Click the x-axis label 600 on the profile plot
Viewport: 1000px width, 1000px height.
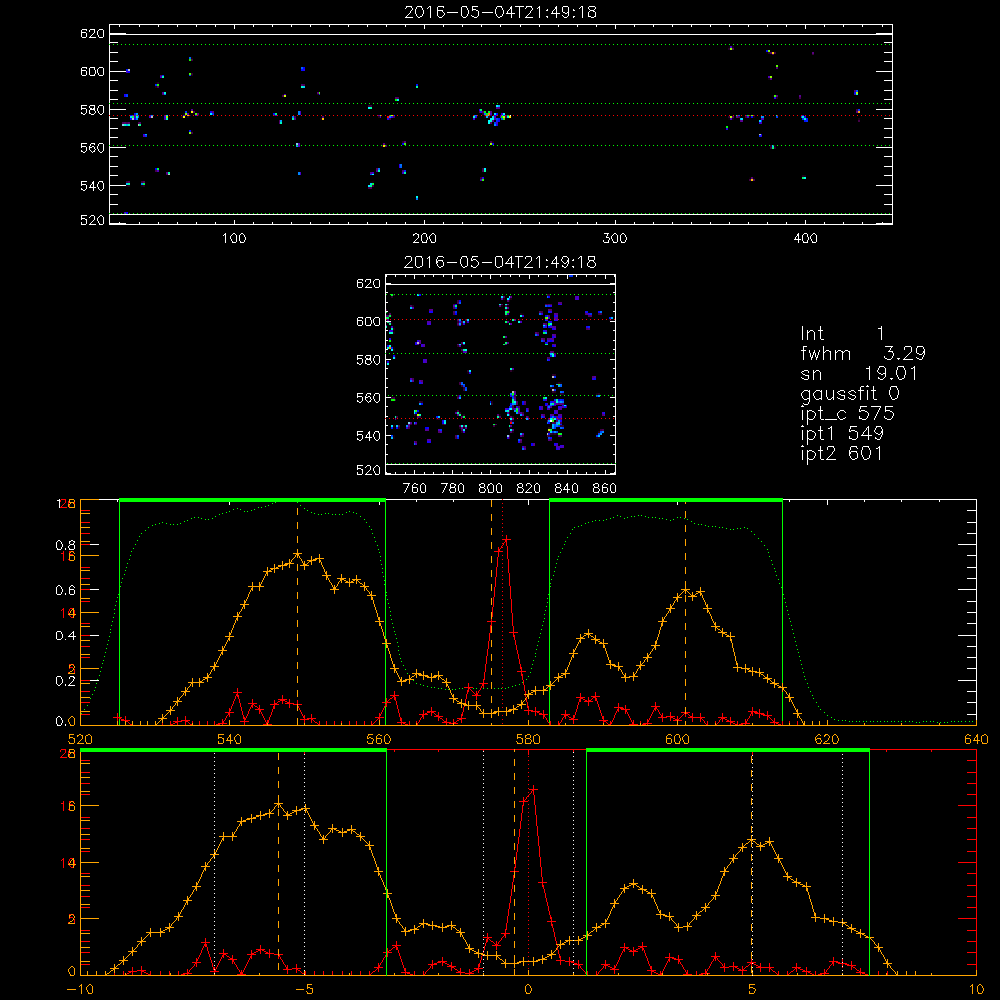(x=677, y=740)
